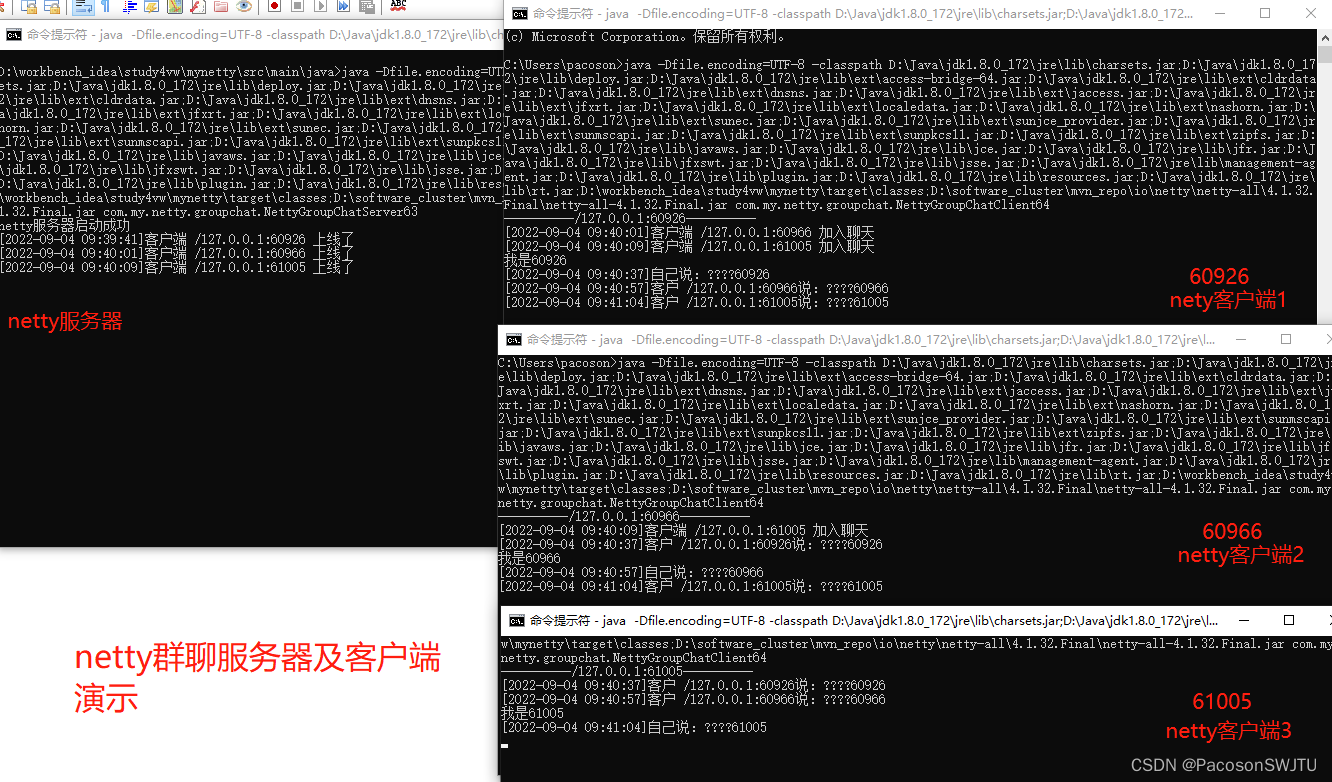
Task: Open preview using the eye icon
Action: (244, 9)
